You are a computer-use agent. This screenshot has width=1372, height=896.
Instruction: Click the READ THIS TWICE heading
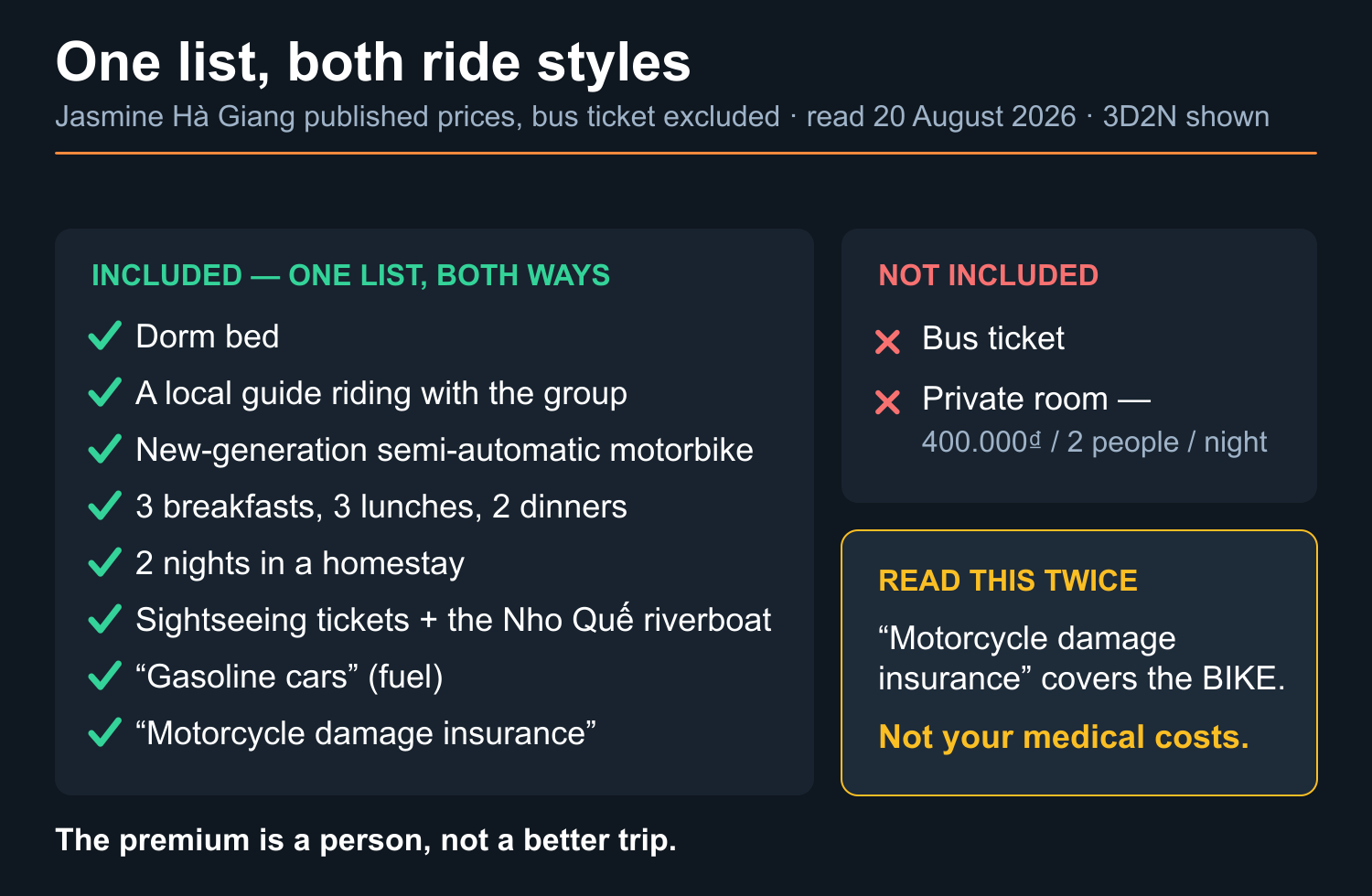1008,581
